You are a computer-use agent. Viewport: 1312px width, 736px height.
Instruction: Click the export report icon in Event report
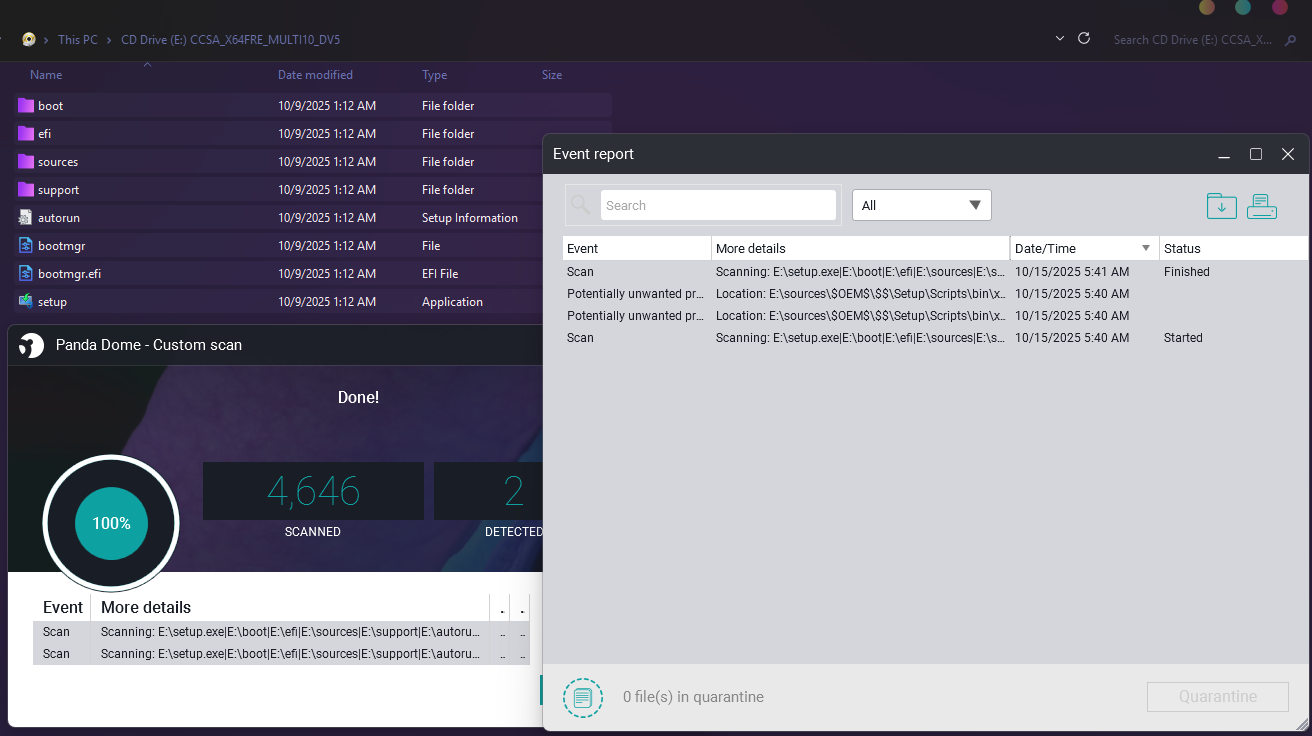click(1222, 206)
